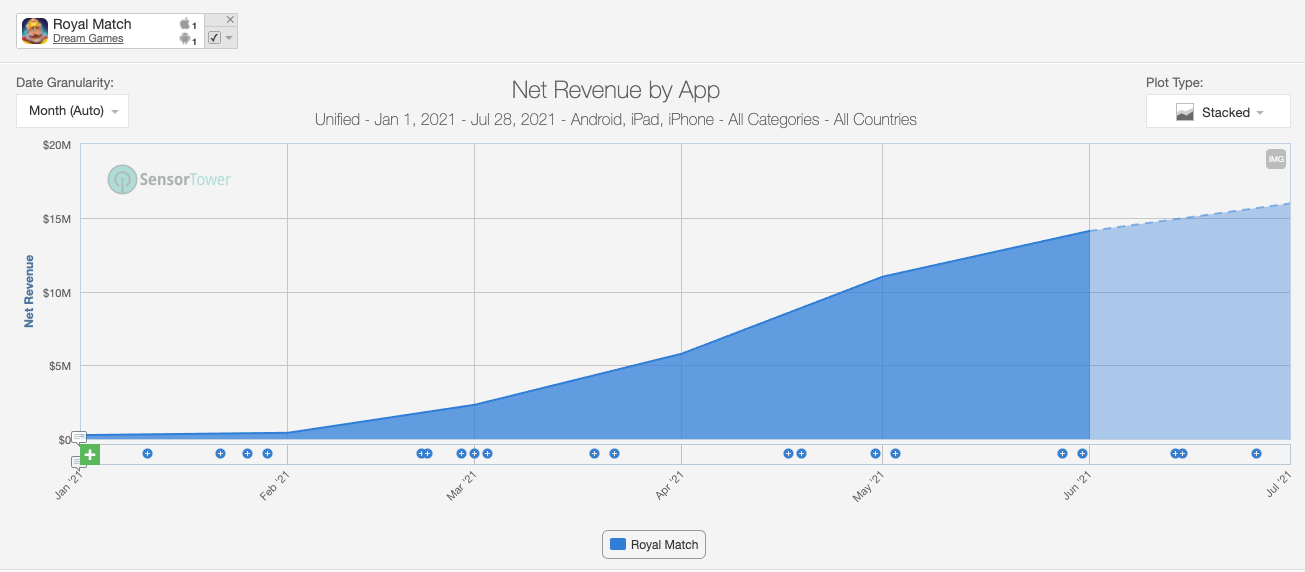Click the event marker just before Jun '21 gridline

1082,454
